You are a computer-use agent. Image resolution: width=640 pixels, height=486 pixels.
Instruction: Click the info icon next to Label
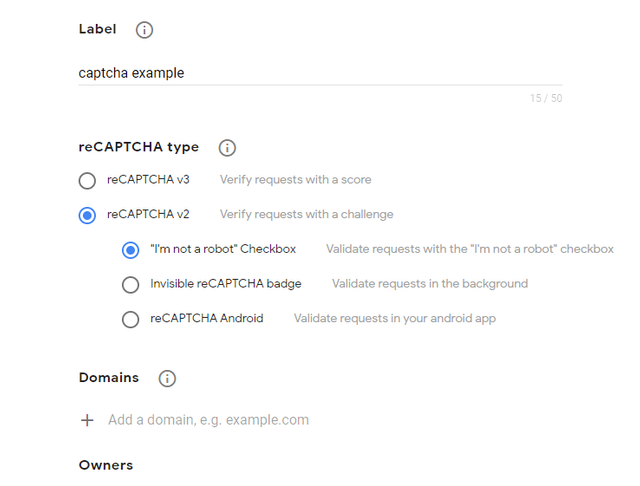(144, 30)
